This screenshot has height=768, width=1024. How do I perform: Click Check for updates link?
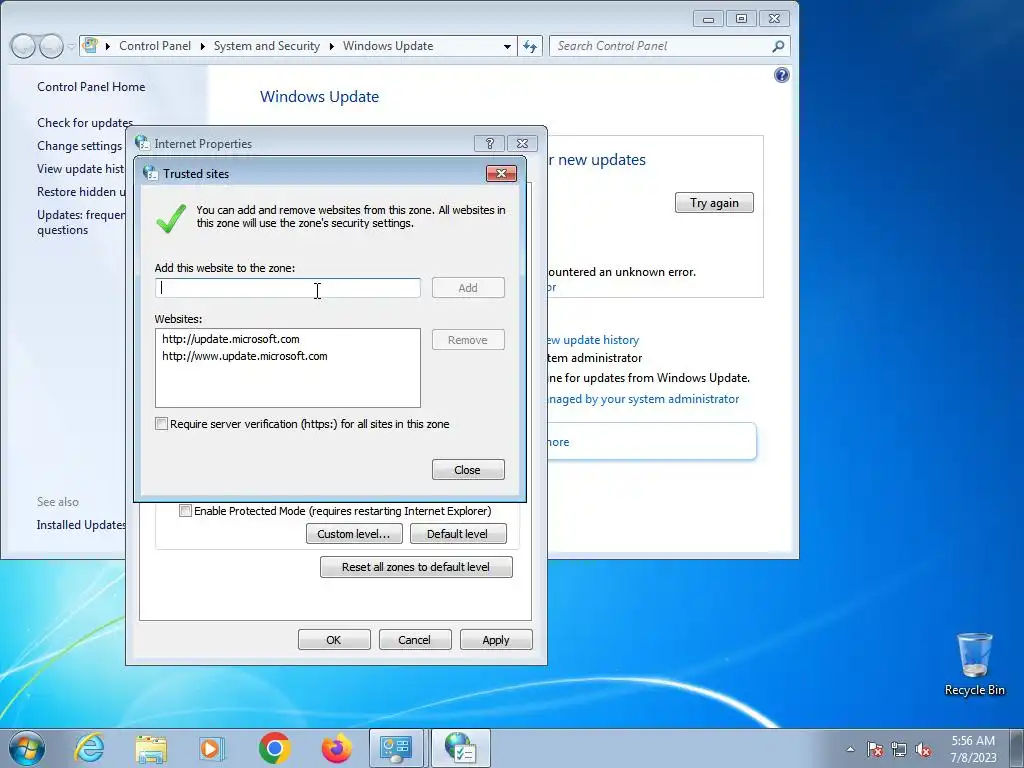[x=85, y=123]
